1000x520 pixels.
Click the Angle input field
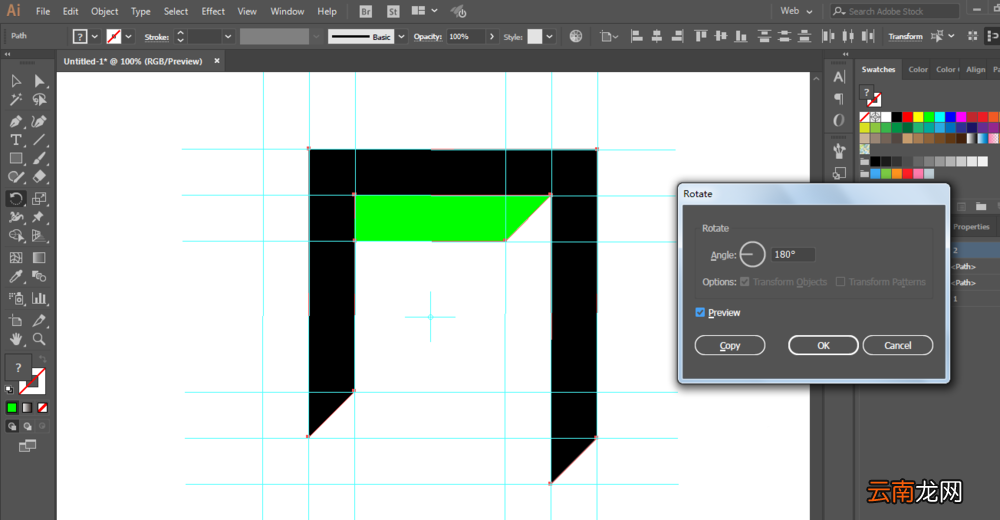(x=793, y=255)
